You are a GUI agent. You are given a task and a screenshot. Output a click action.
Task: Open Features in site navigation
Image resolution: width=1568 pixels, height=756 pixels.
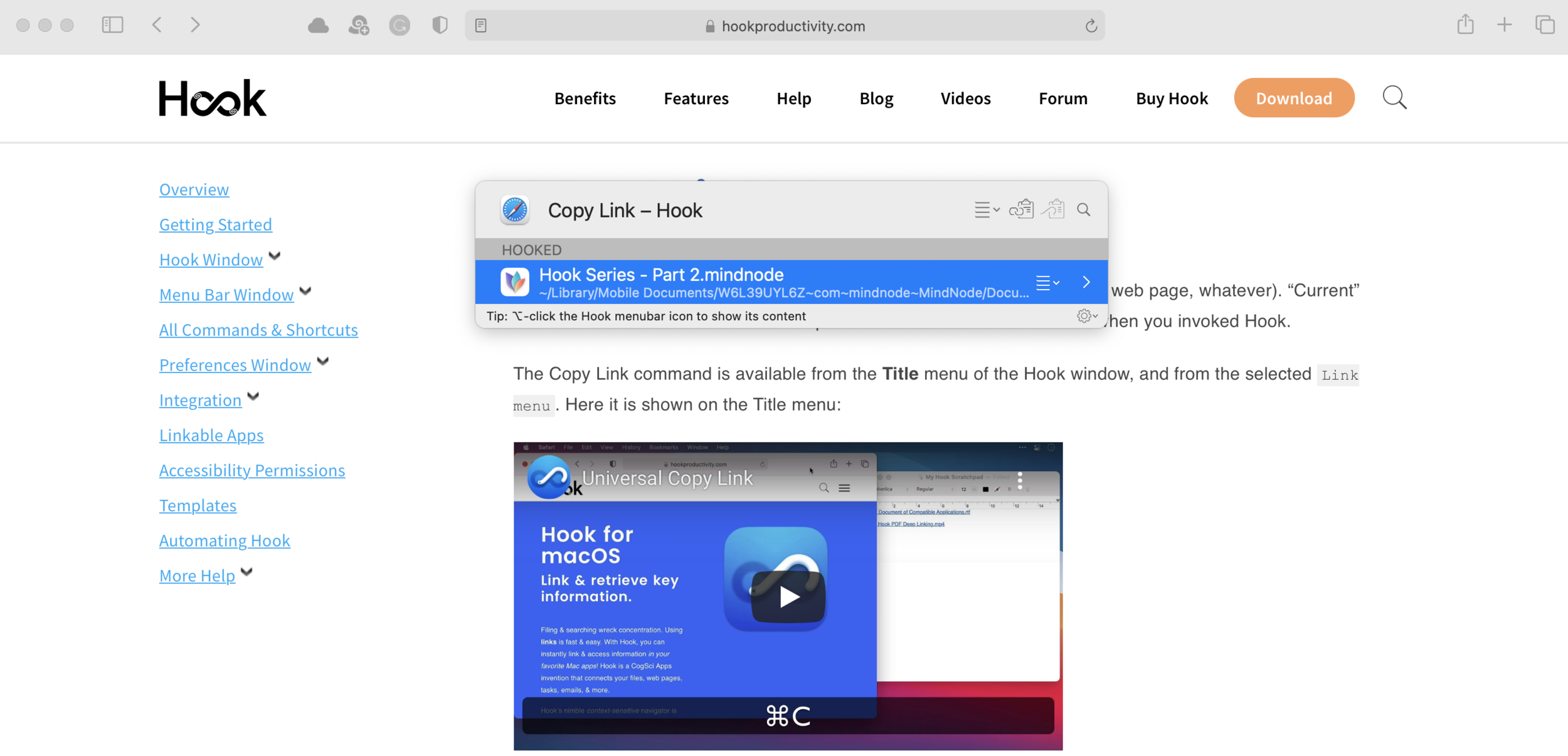click(696, 98)
